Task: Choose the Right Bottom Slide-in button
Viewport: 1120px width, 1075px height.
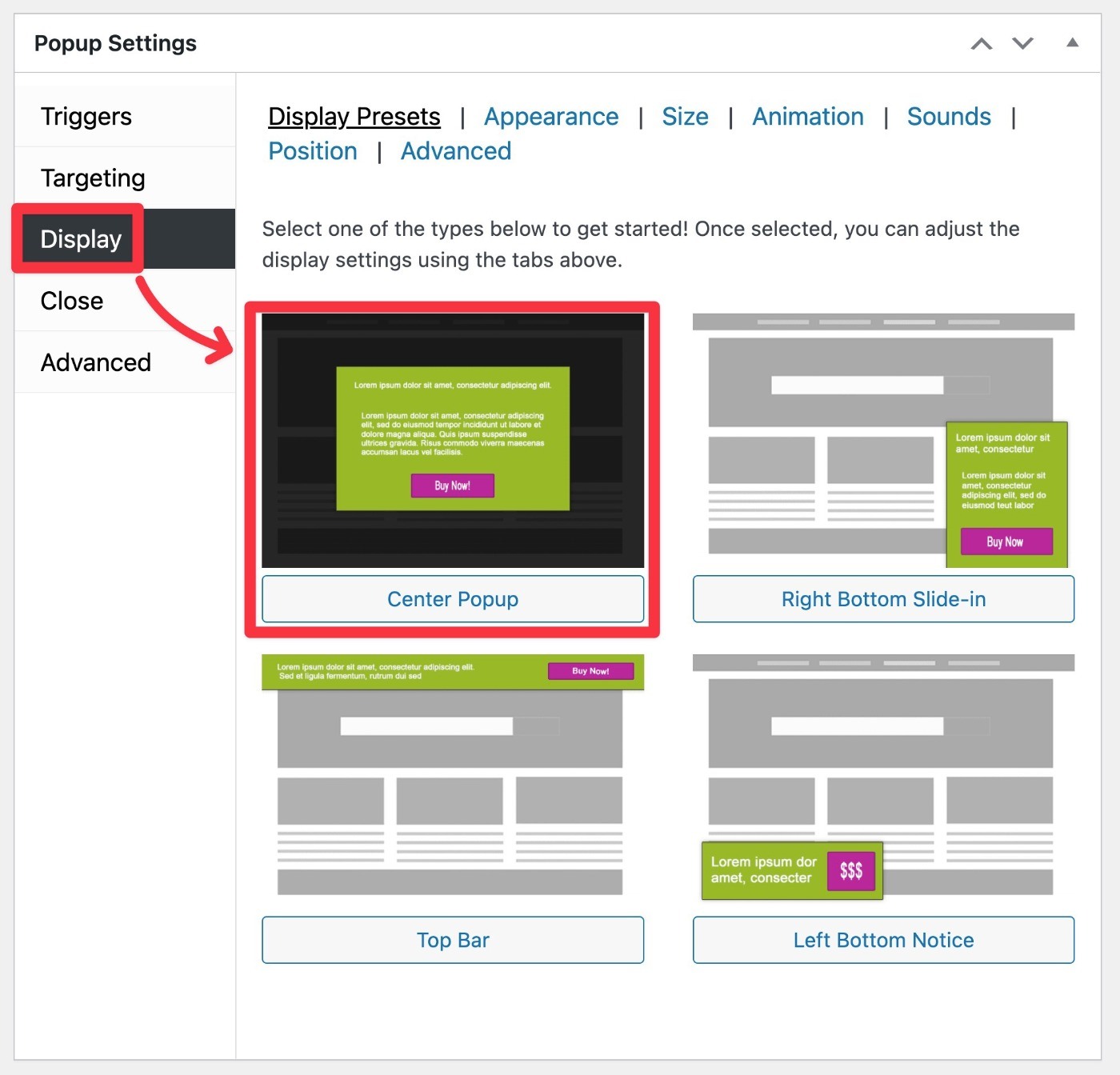Action: pos(883,599)
